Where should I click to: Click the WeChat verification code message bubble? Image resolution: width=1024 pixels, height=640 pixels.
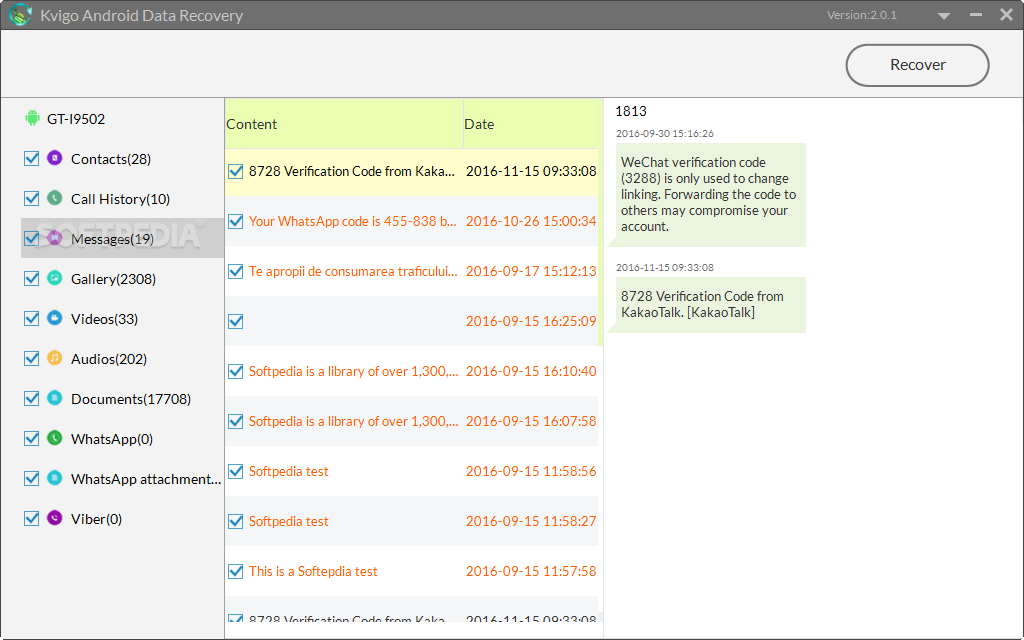point(711,195)
